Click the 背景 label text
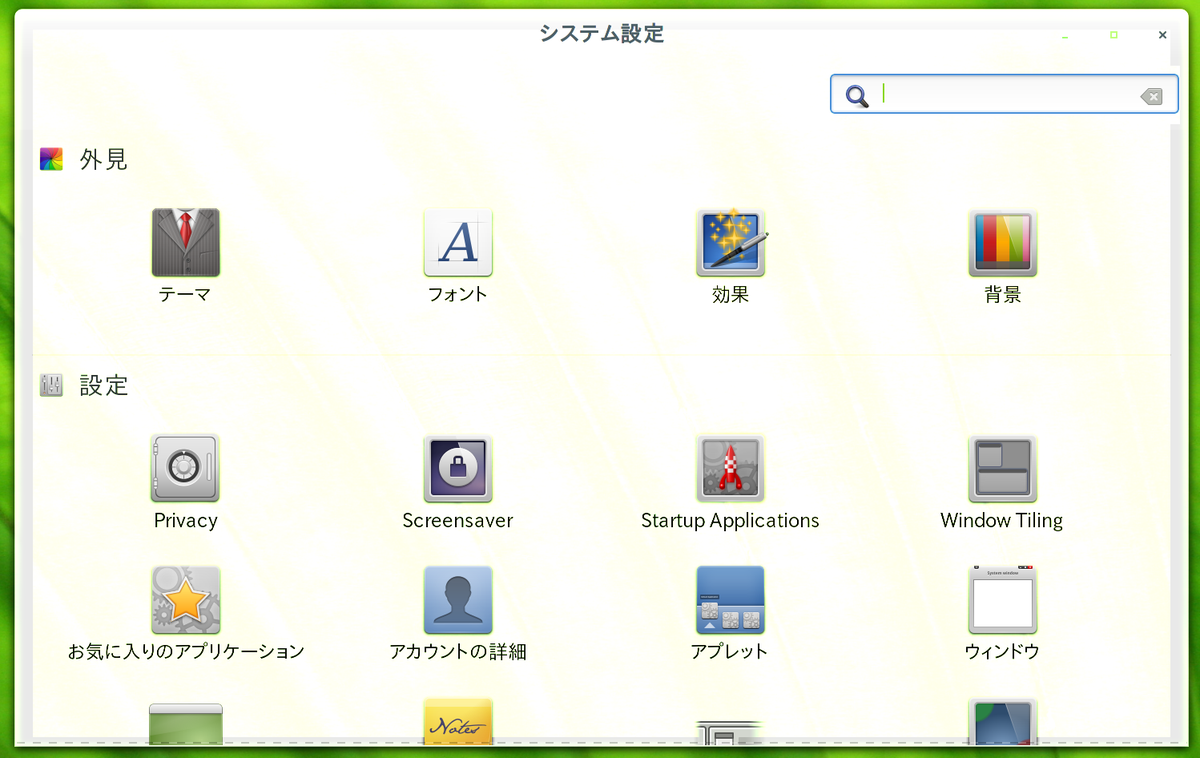 [x=1002, y=295]
